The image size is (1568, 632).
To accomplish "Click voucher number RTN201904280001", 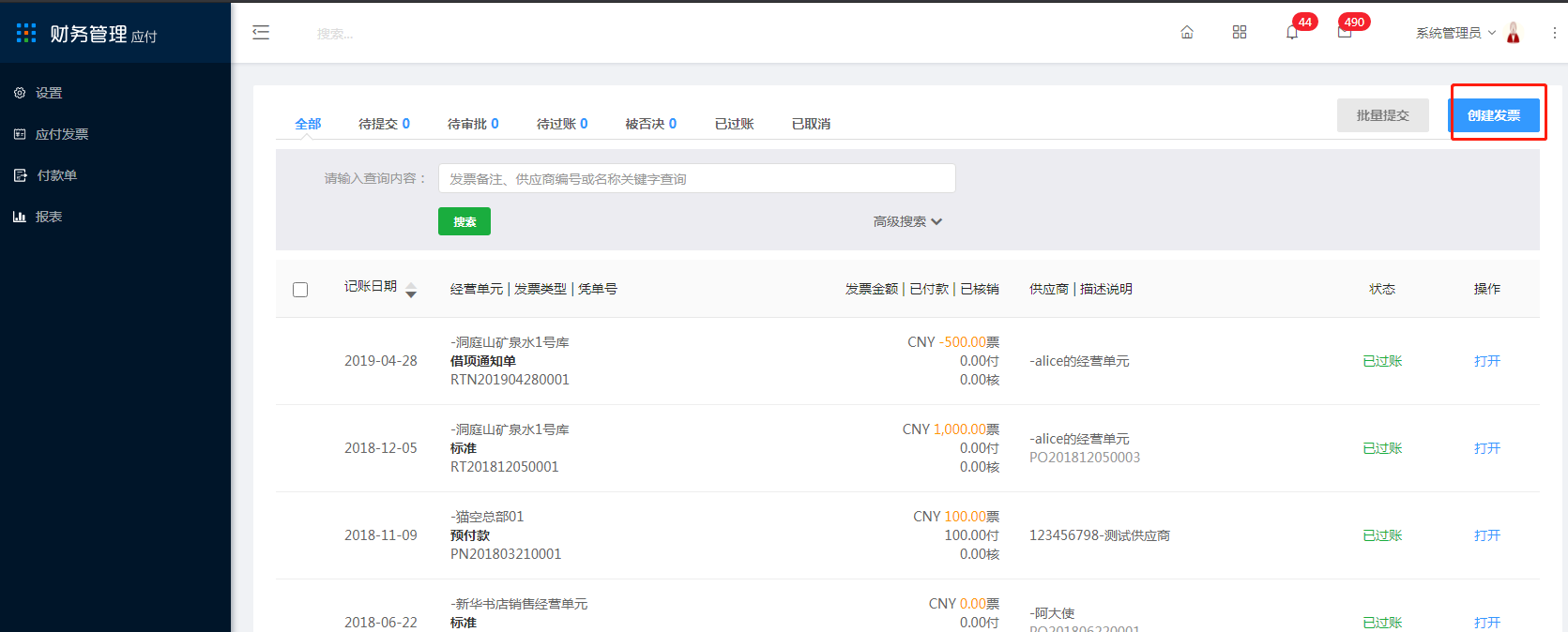I will 510,380.
